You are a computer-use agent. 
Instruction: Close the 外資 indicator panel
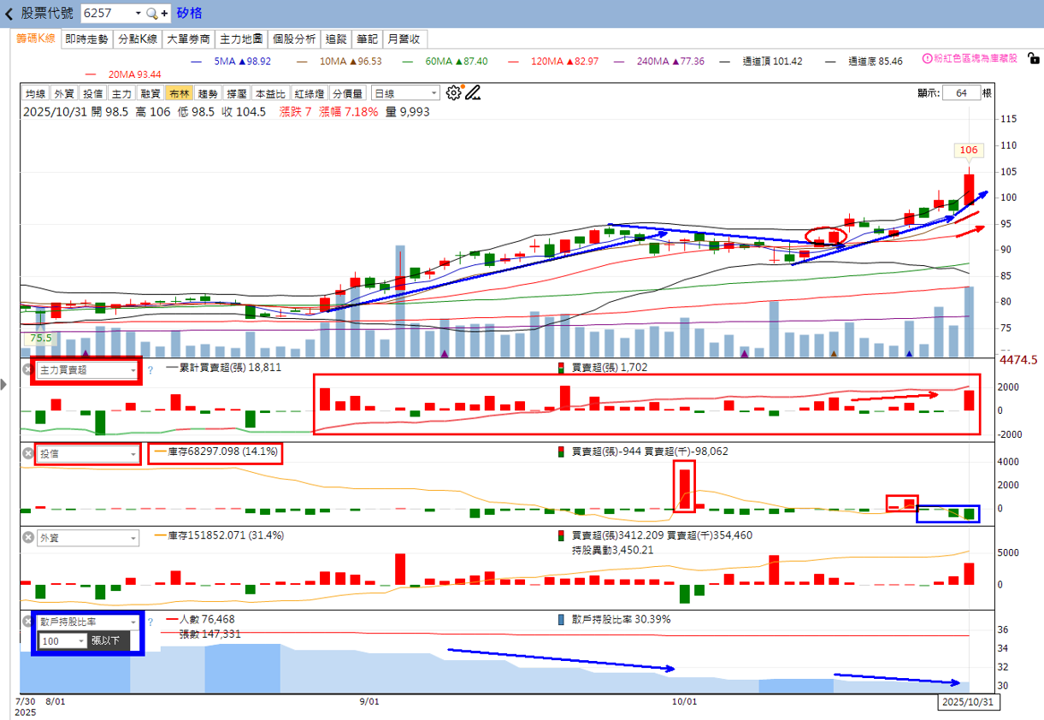pos(28,538)
